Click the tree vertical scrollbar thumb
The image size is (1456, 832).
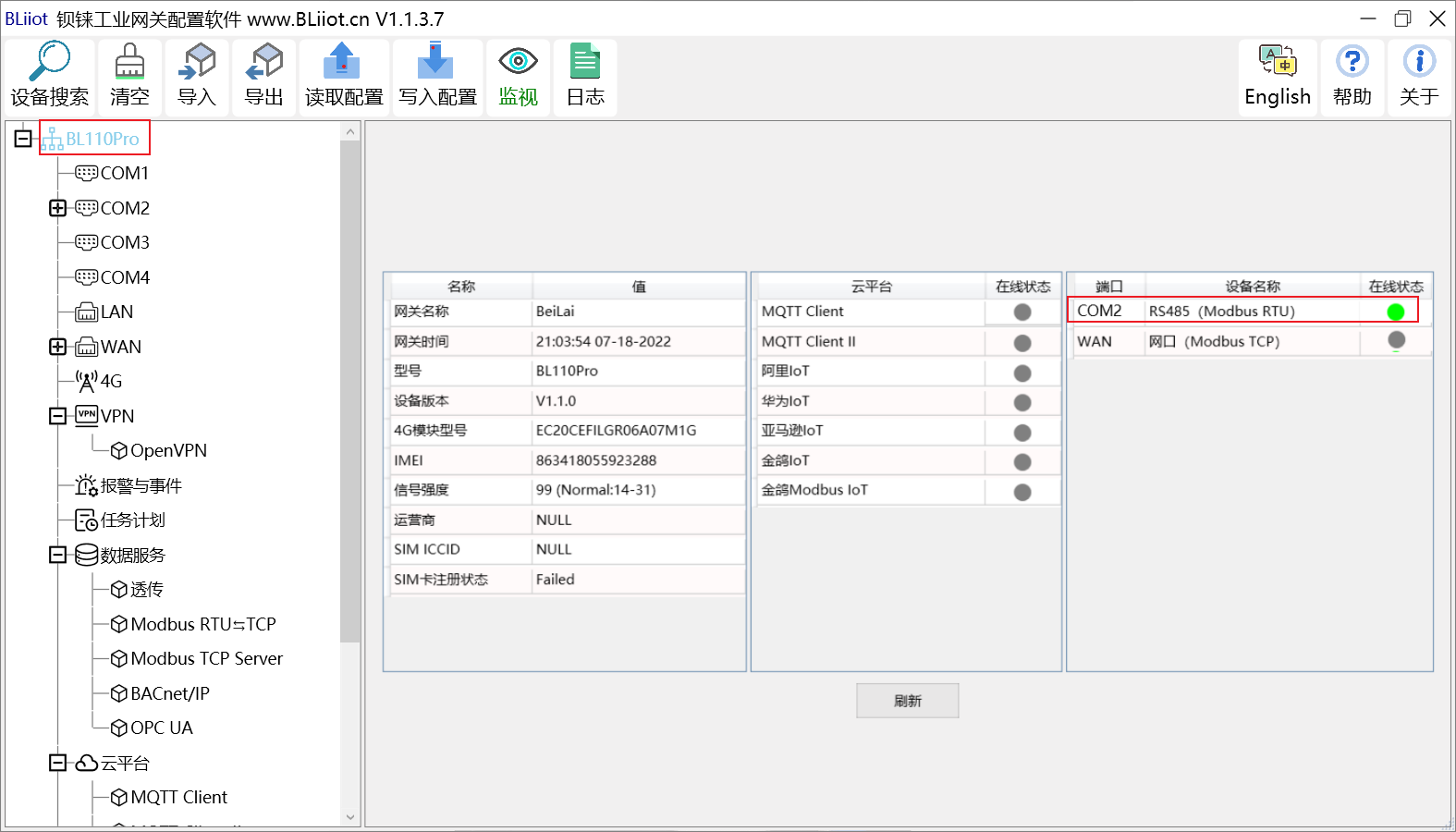point(349,392)
